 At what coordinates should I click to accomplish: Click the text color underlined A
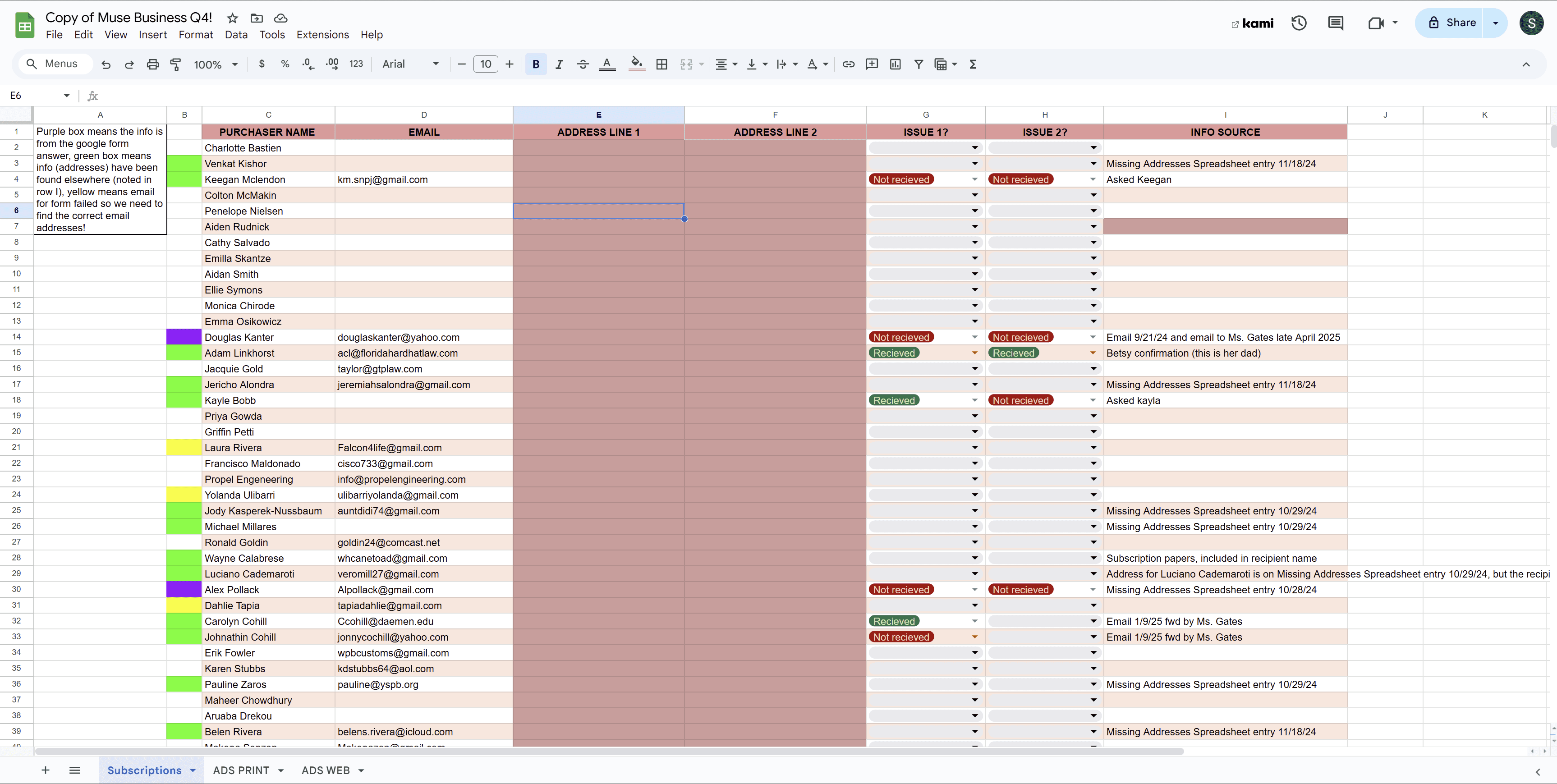[607, 64]
